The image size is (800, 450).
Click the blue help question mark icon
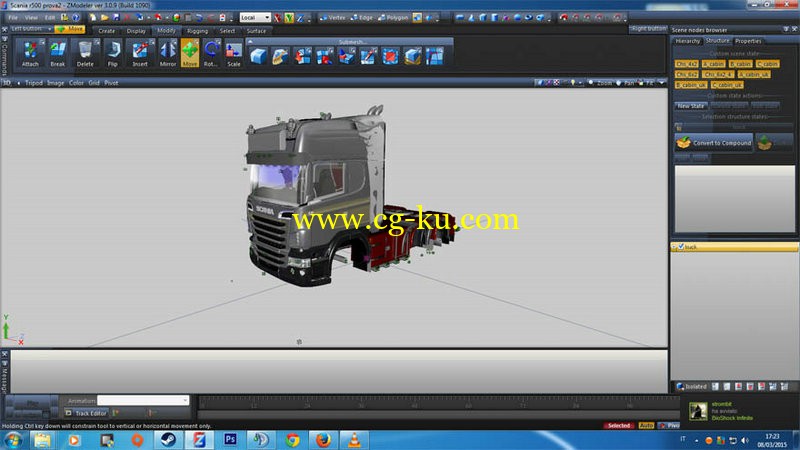point(76,17)
